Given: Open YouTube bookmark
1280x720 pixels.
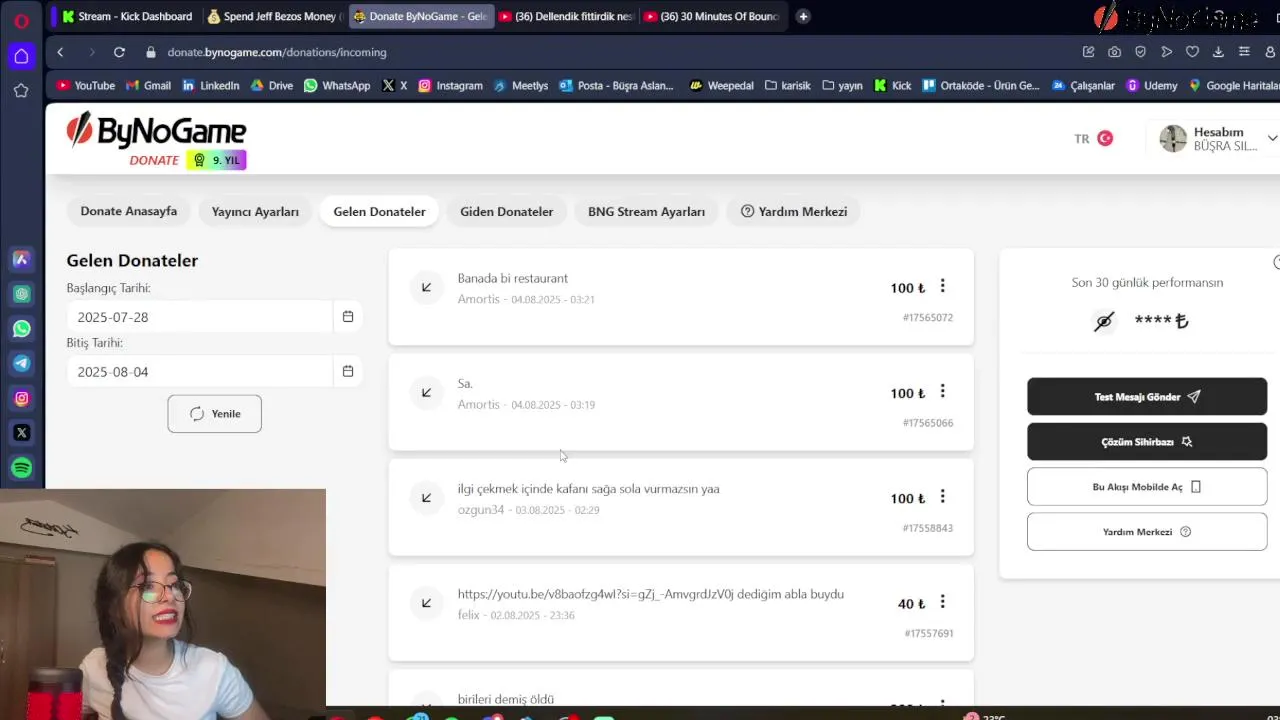Looking at the screenshot, I should [86, 85].
